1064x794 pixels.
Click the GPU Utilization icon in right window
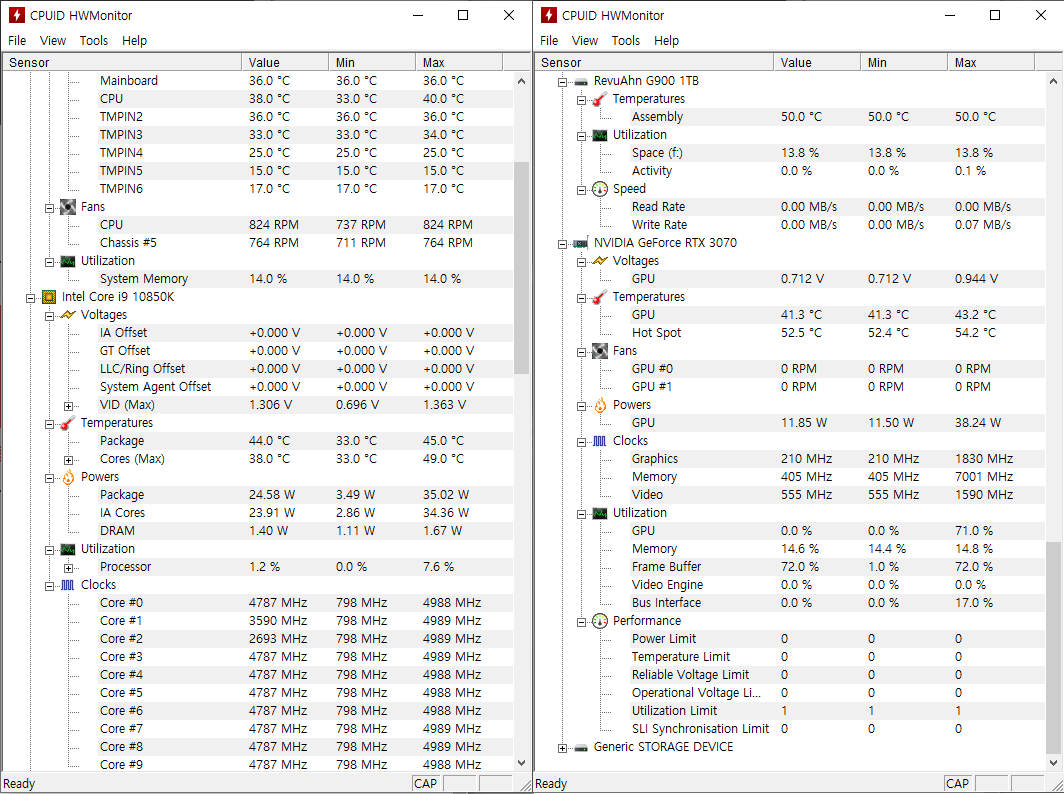click(x=600, y=513)
